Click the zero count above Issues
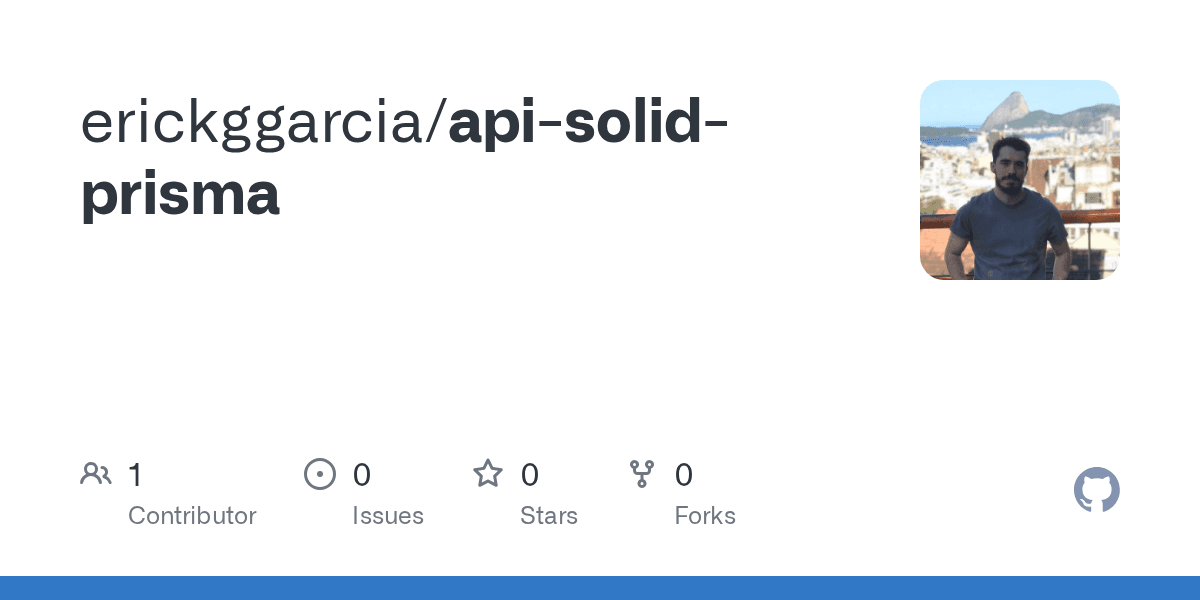This screenshot has width=1200, height=600. [x=362, y=475]
